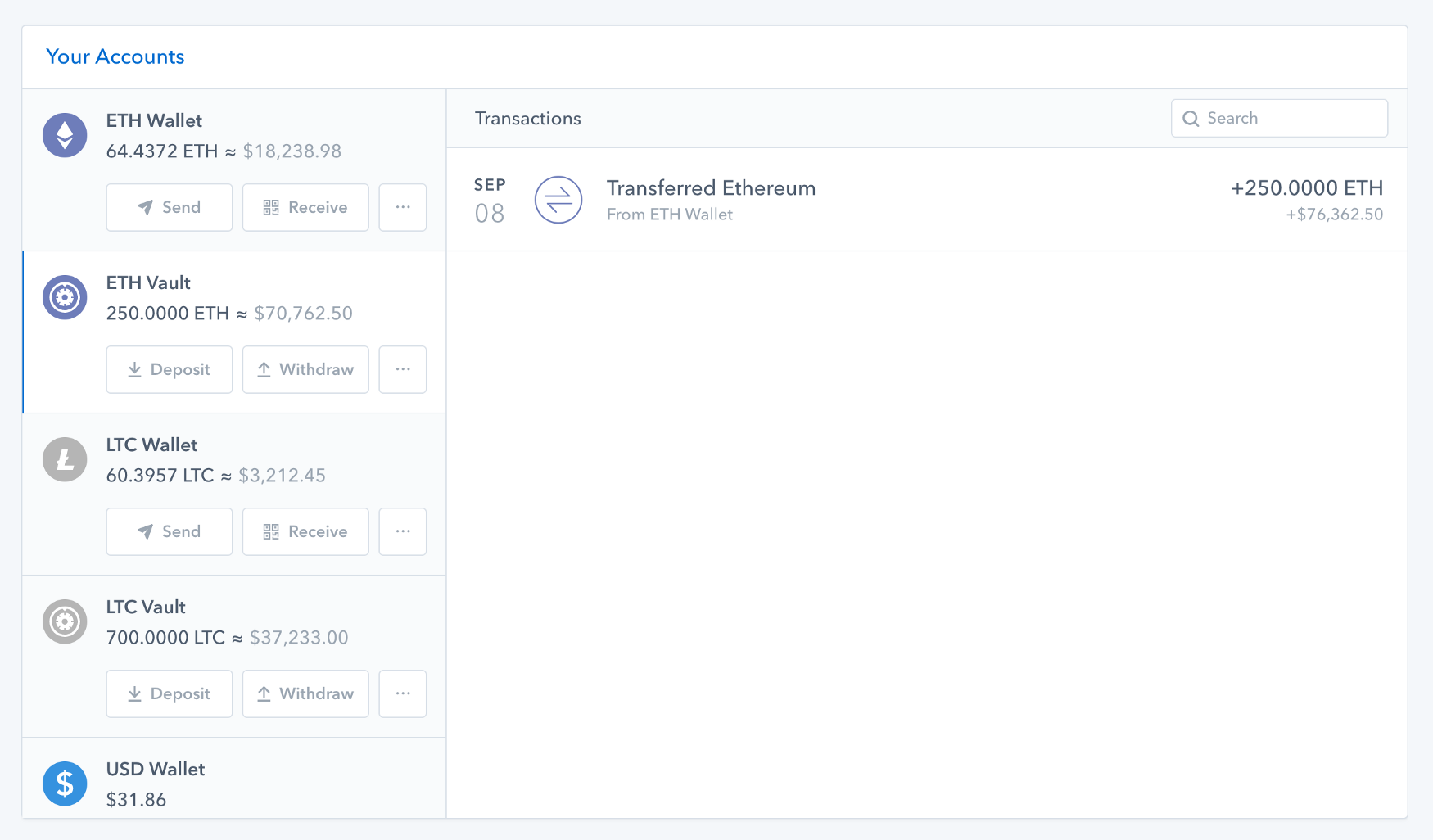This screenshot has height=840, width=1433.
Task: Click the LTC Vault vault icon
Action: pos(64,621)
